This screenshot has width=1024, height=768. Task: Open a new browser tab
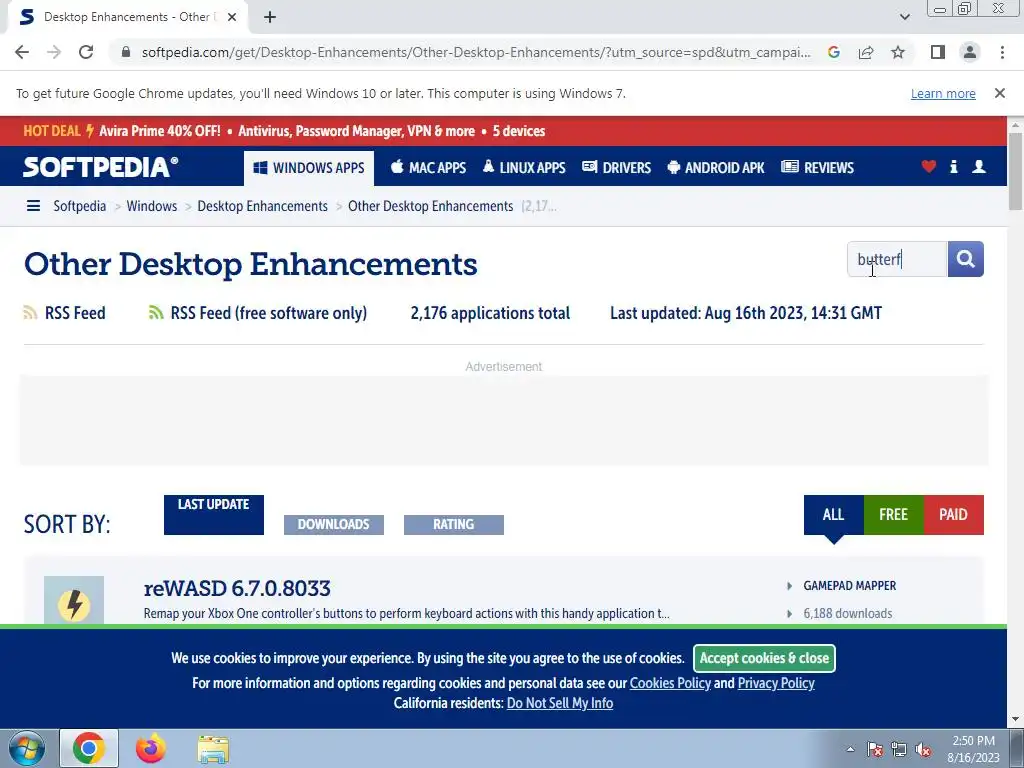(270, 17)
